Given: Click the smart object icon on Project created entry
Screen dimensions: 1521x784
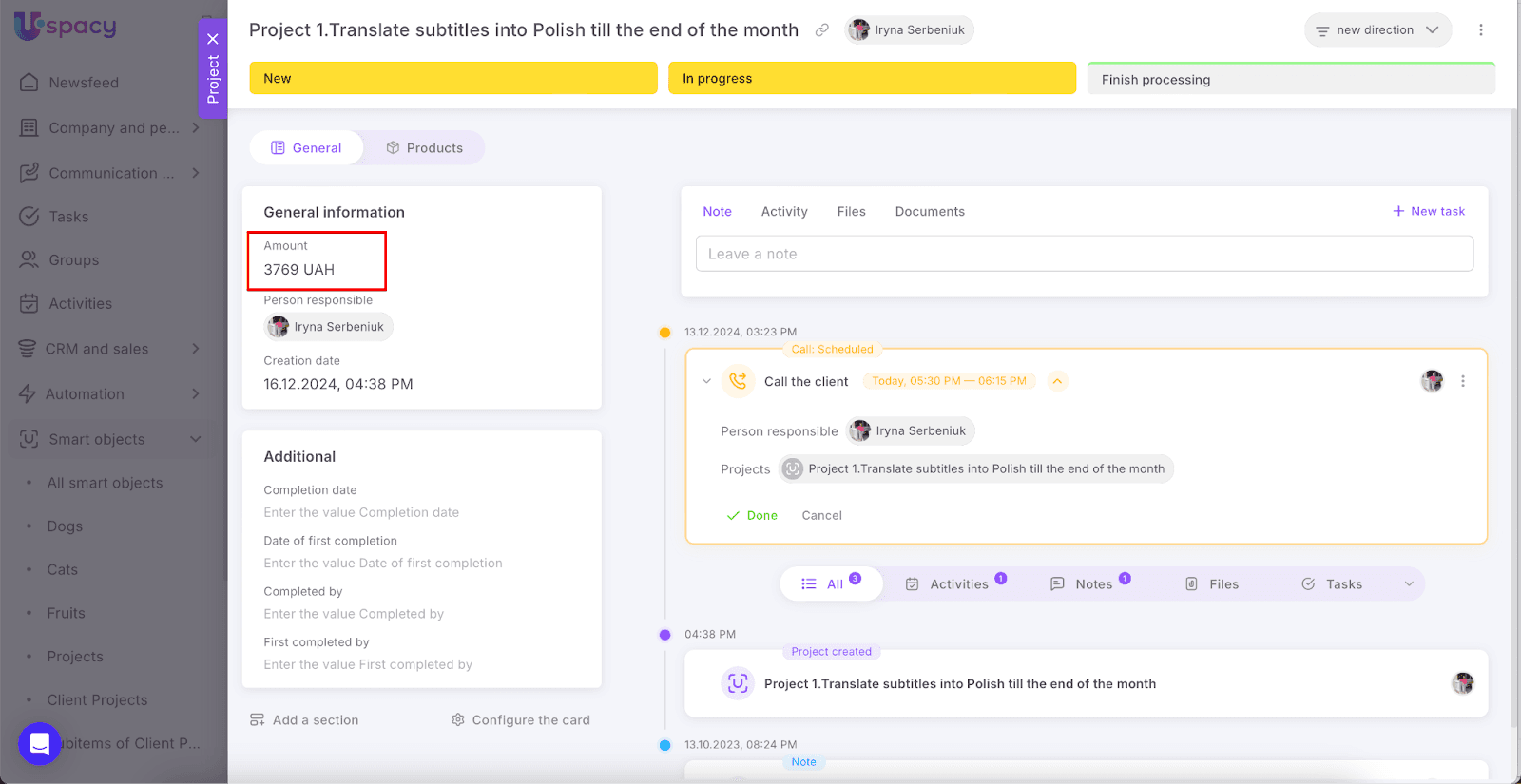Looking at the screenshot, I should [738, 683].
